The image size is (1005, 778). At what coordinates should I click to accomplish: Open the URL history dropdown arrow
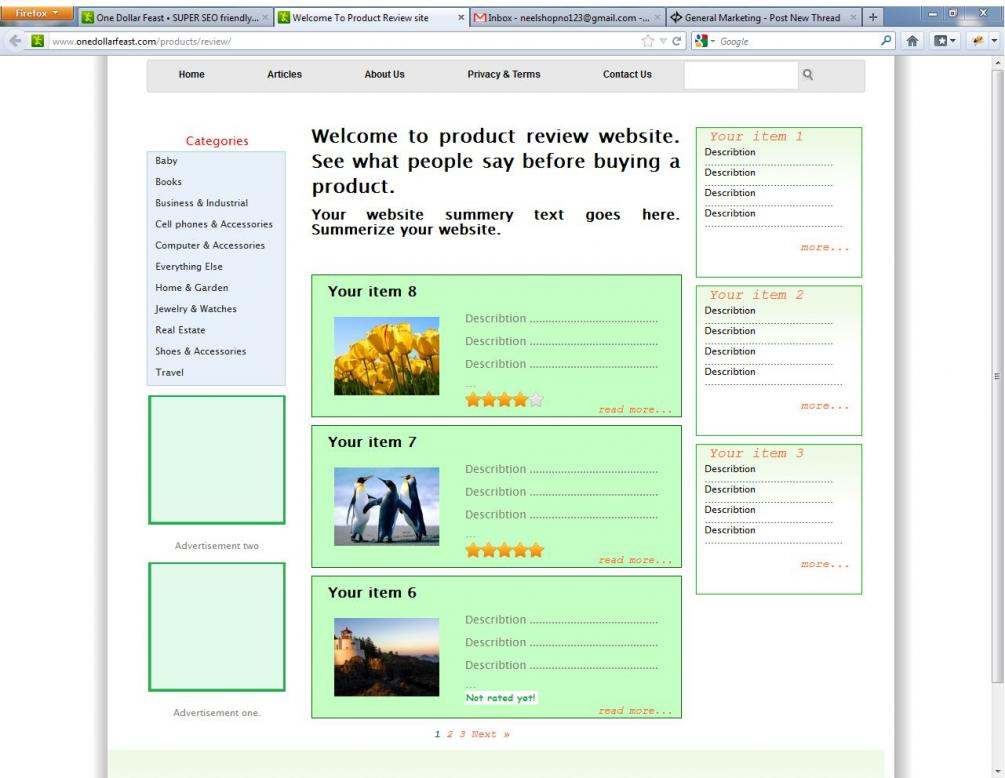pyautogui.click(x=663, y=41)
